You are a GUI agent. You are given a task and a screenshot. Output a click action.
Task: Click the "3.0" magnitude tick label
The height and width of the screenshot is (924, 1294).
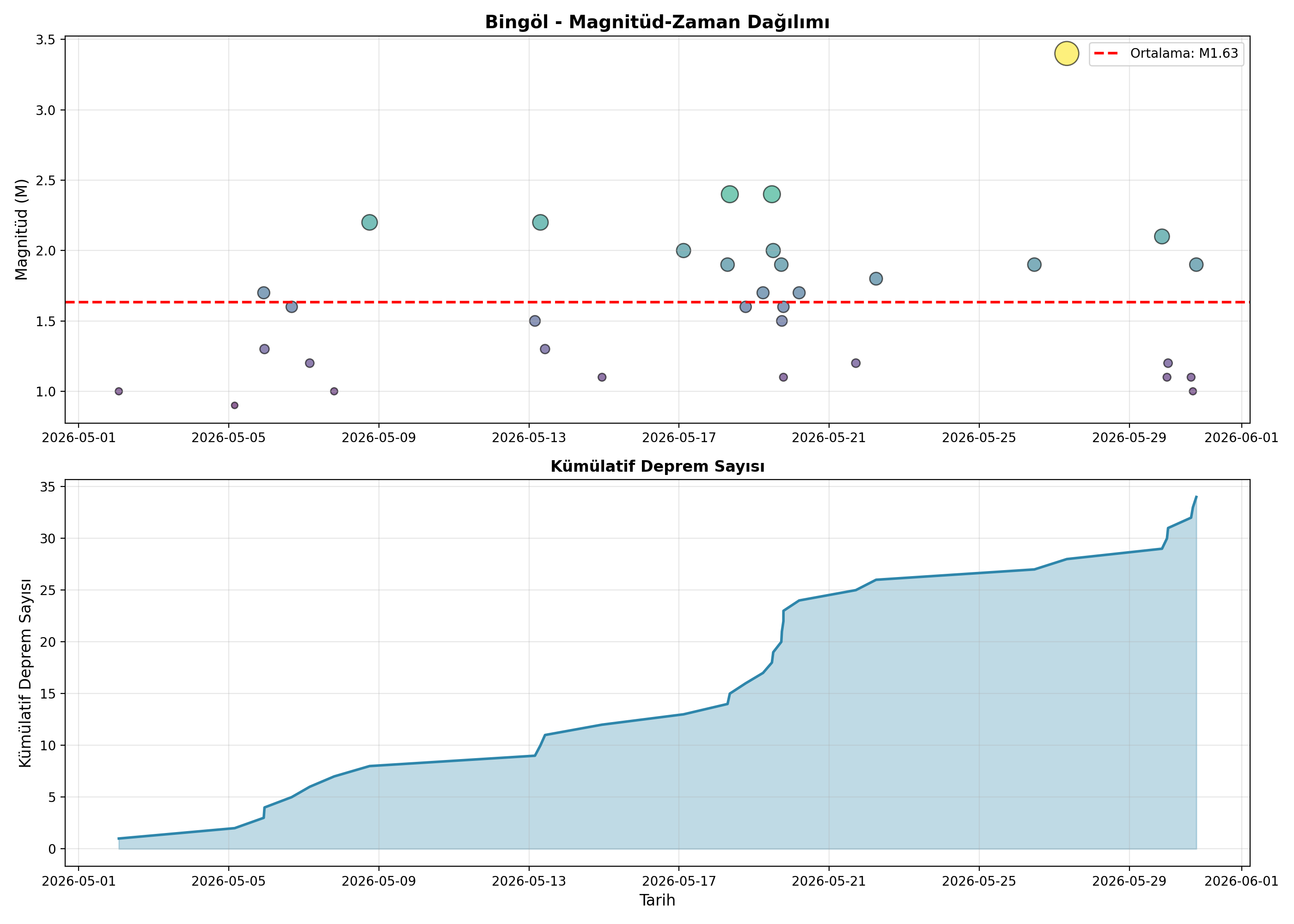tap(46, 110)
